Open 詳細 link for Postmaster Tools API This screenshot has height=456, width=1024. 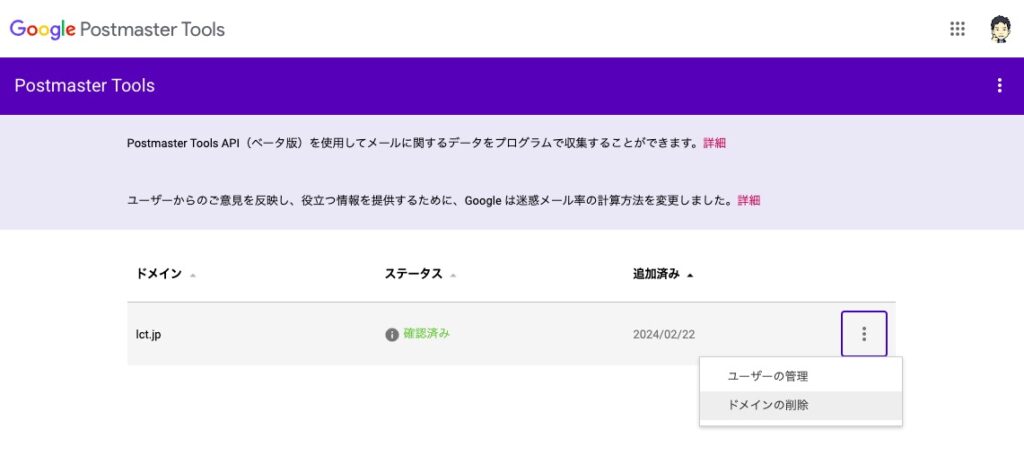pyautogui.click(x=714, y=143)
